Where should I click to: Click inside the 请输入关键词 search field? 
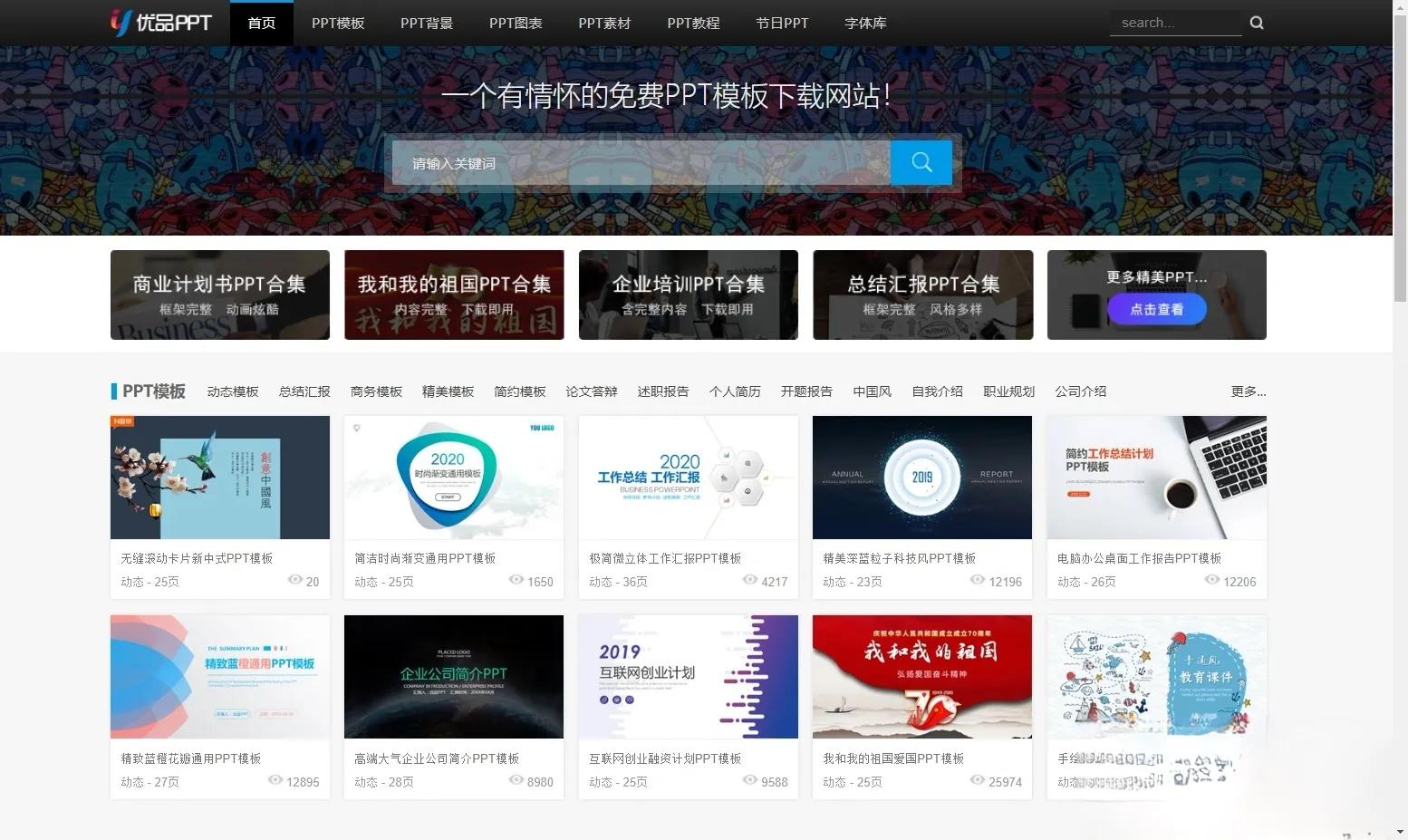click(634, 163)
